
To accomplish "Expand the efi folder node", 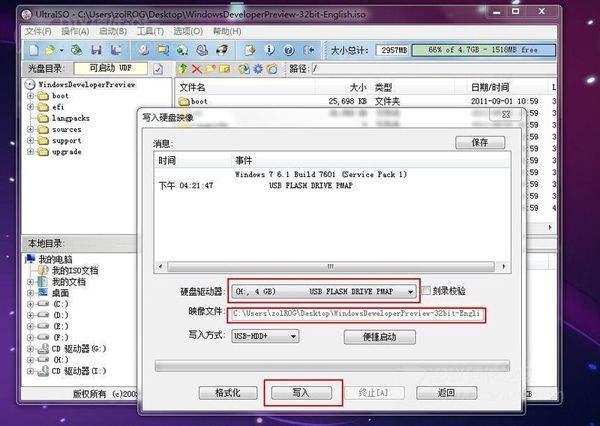I will pyautogui.click(x=30, y=107).
